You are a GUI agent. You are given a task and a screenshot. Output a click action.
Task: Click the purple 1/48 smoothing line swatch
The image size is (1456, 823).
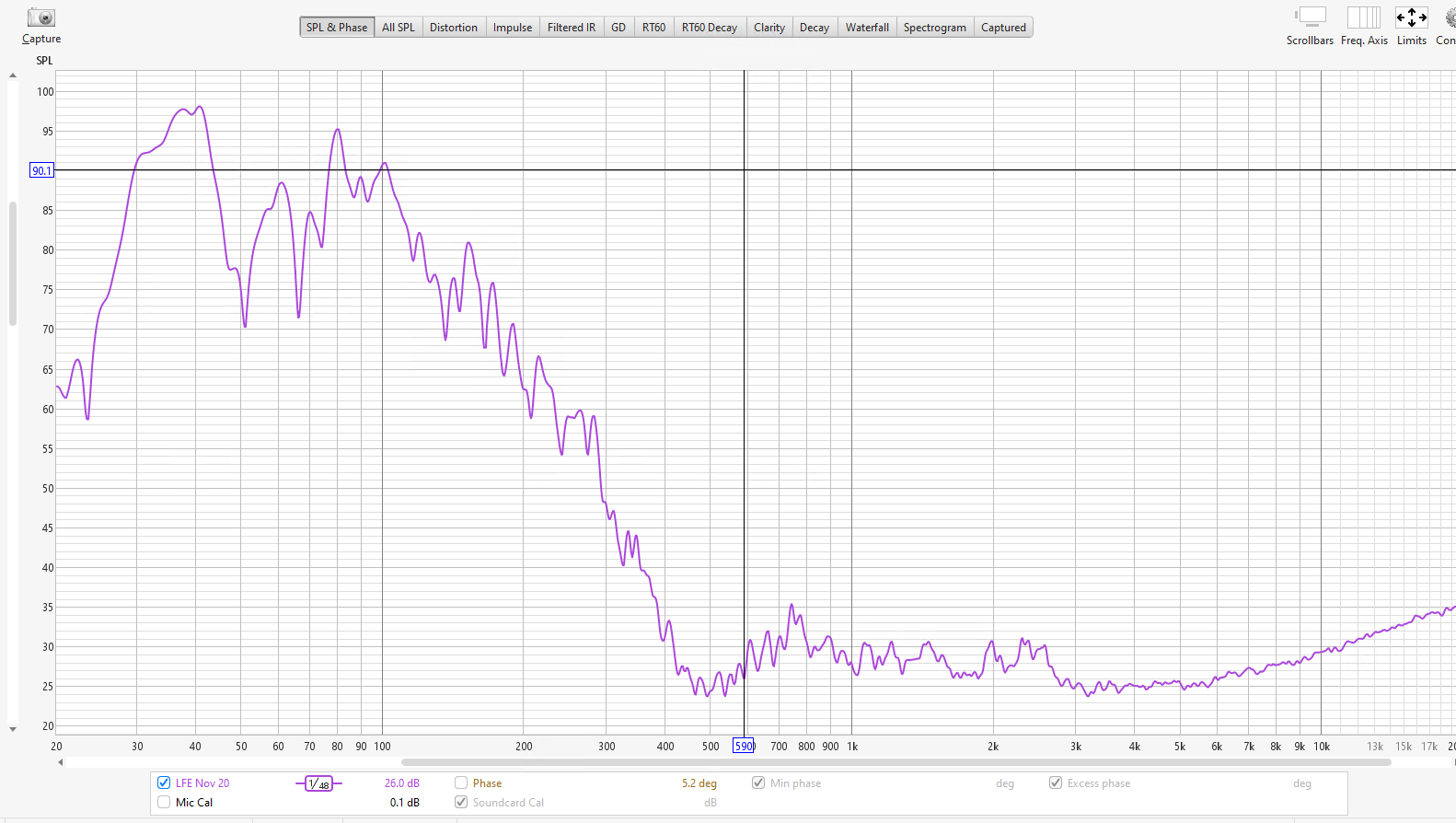(x=318, y=783)
